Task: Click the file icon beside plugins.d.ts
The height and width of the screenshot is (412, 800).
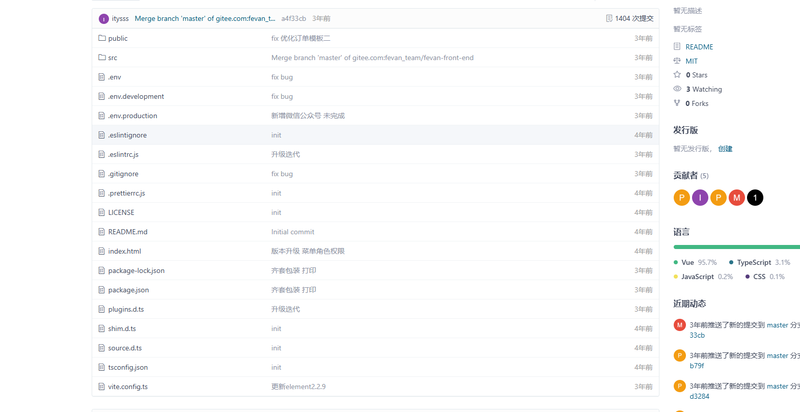Action: [102, 309]
